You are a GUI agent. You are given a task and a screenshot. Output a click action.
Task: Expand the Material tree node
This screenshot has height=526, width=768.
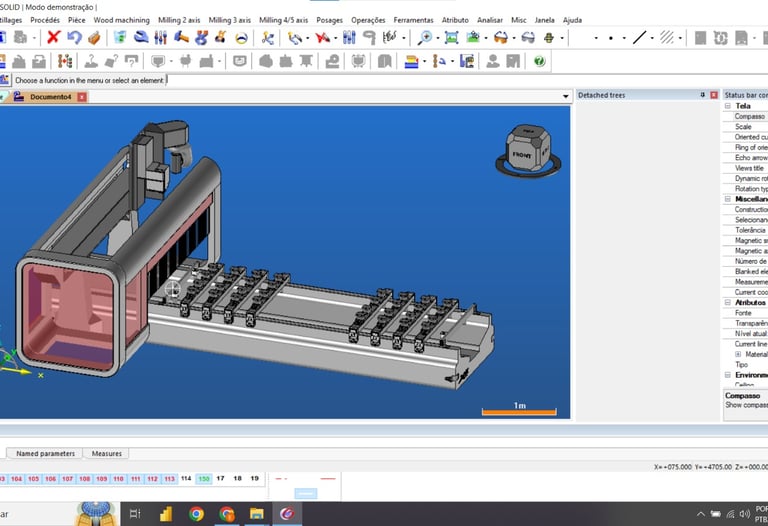[738, 354]
